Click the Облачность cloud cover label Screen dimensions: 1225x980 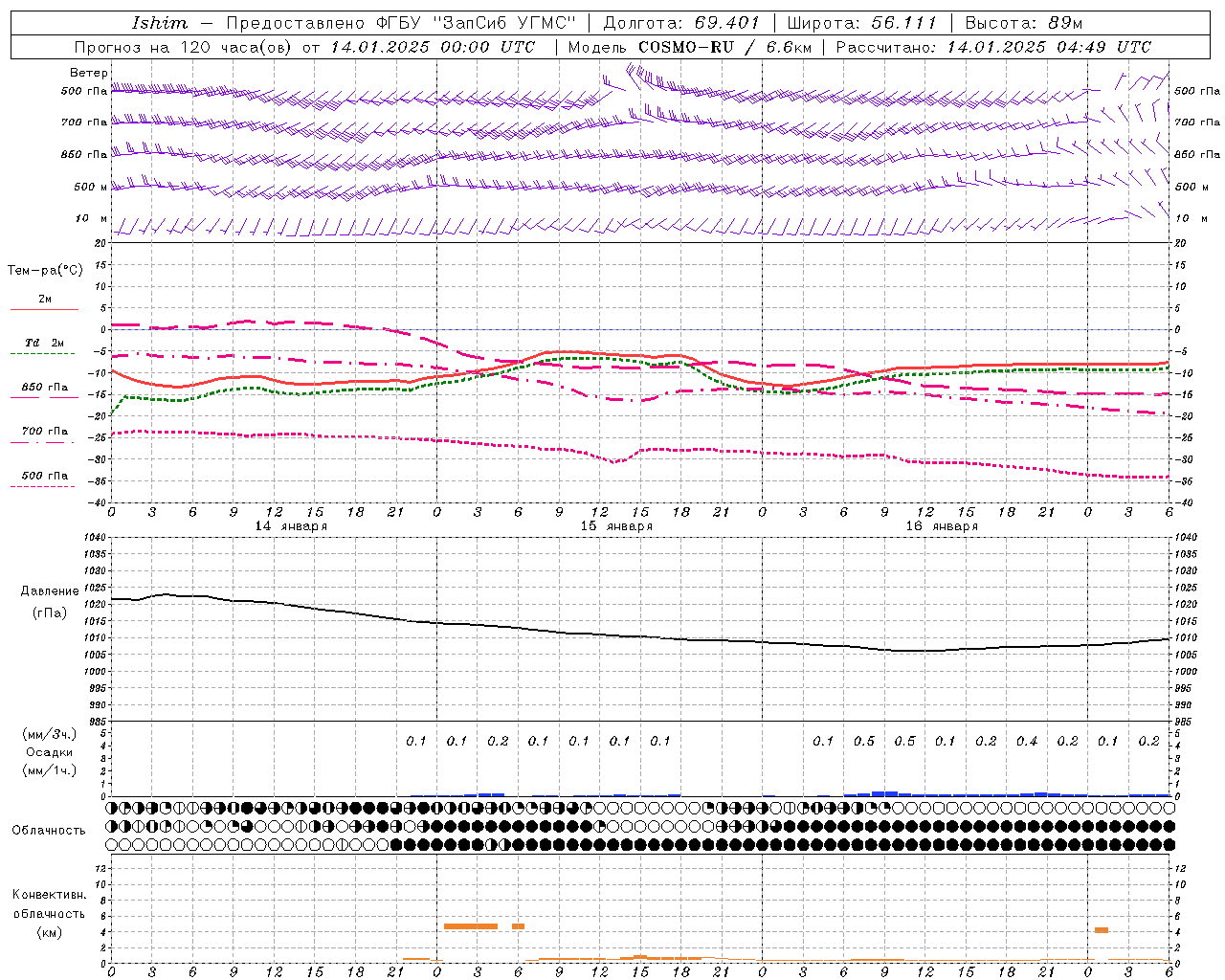[49, 831]
